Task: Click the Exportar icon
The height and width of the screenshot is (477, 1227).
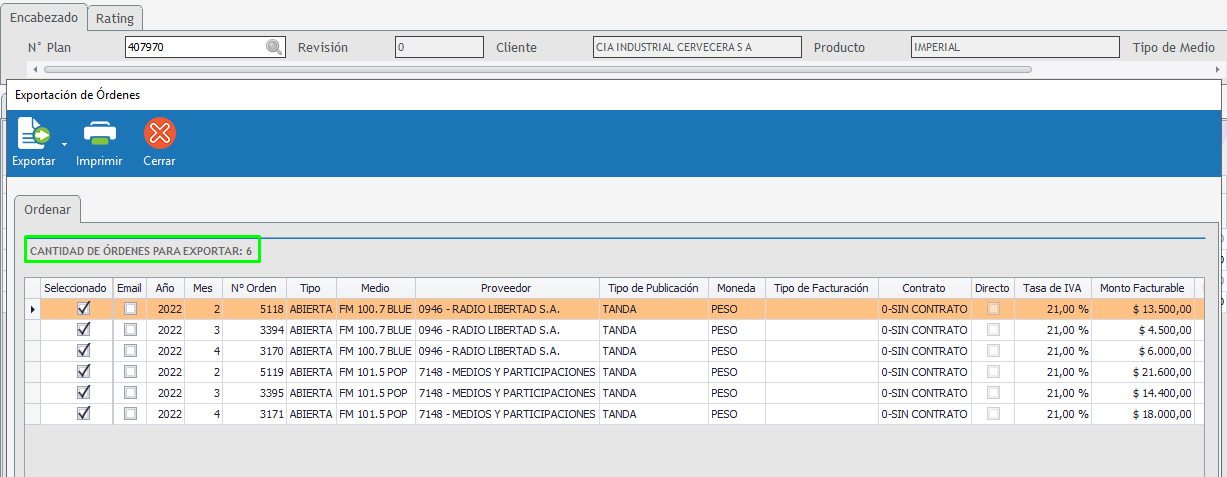Action: pos(33,133)
